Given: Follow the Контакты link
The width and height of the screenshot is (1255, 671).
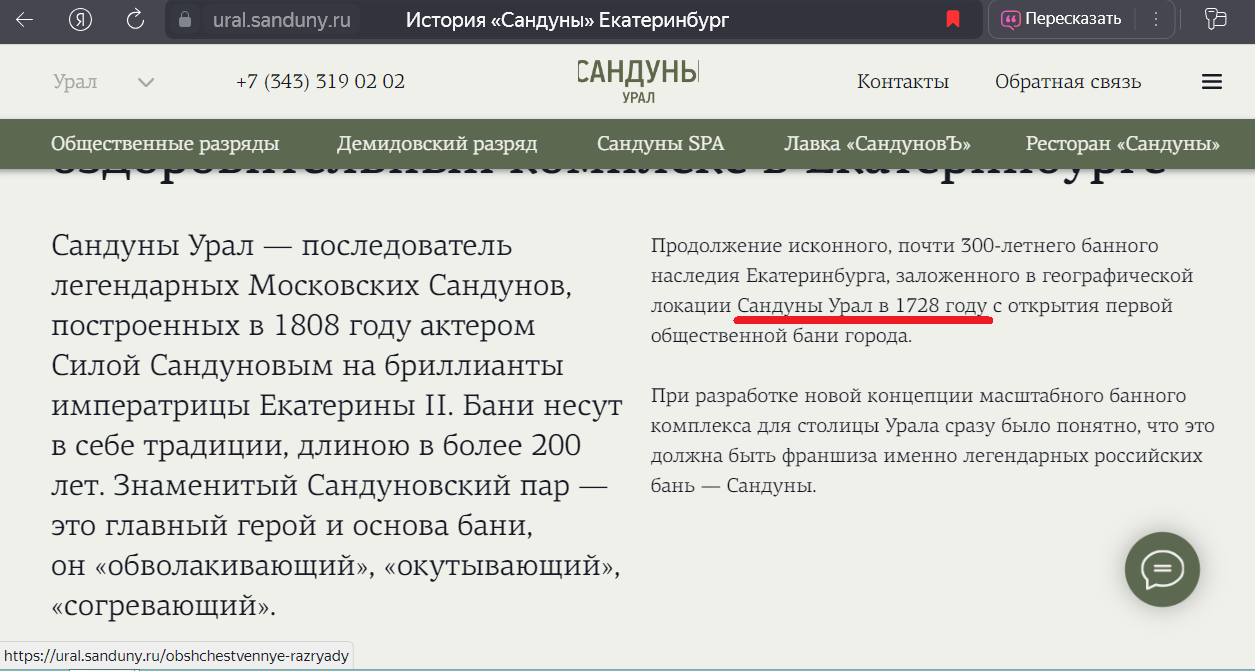Looking at the screenshot, I should (x=902, y=82).
